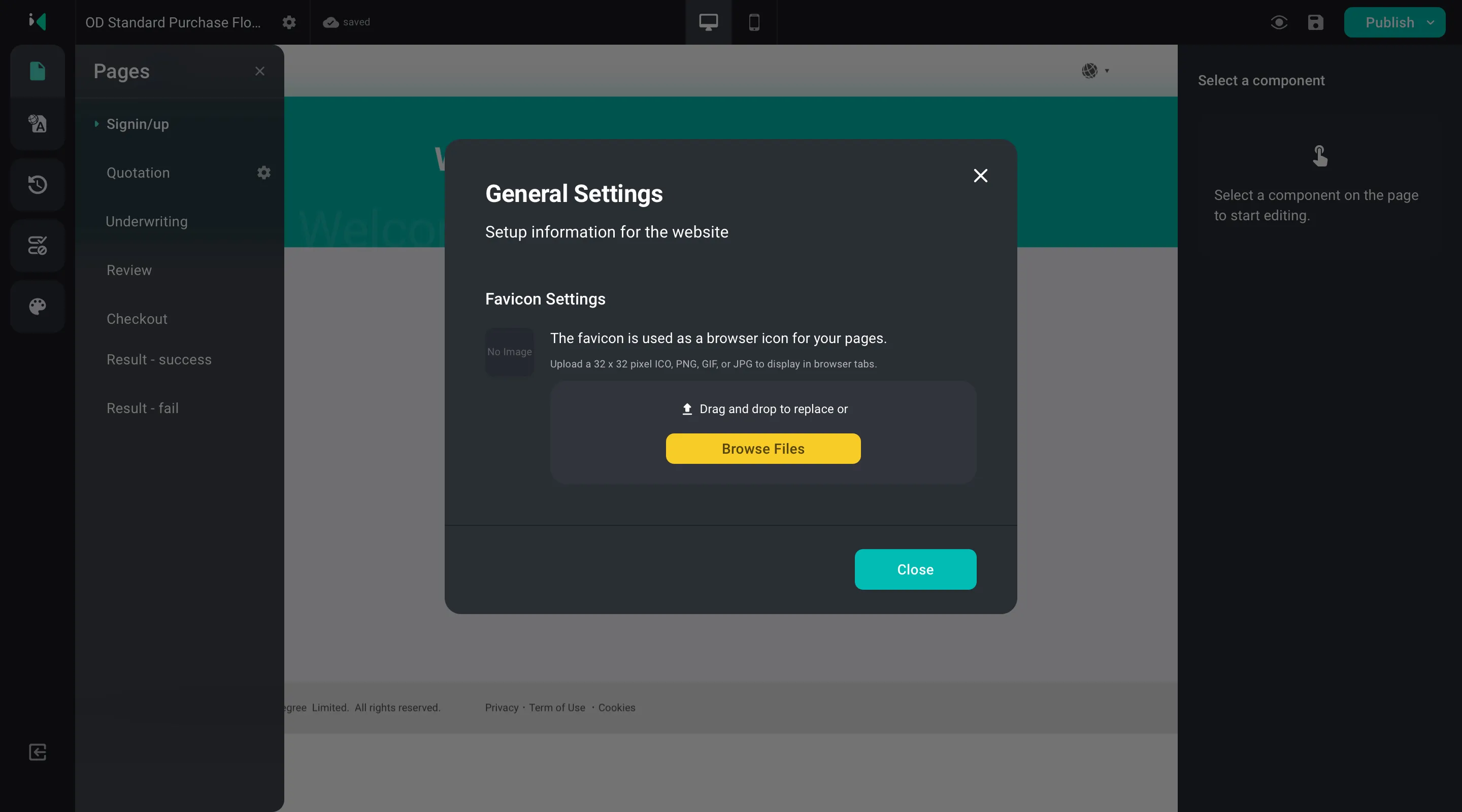Select the Result - success page
Screen dimensions: 1462x812
159,360
